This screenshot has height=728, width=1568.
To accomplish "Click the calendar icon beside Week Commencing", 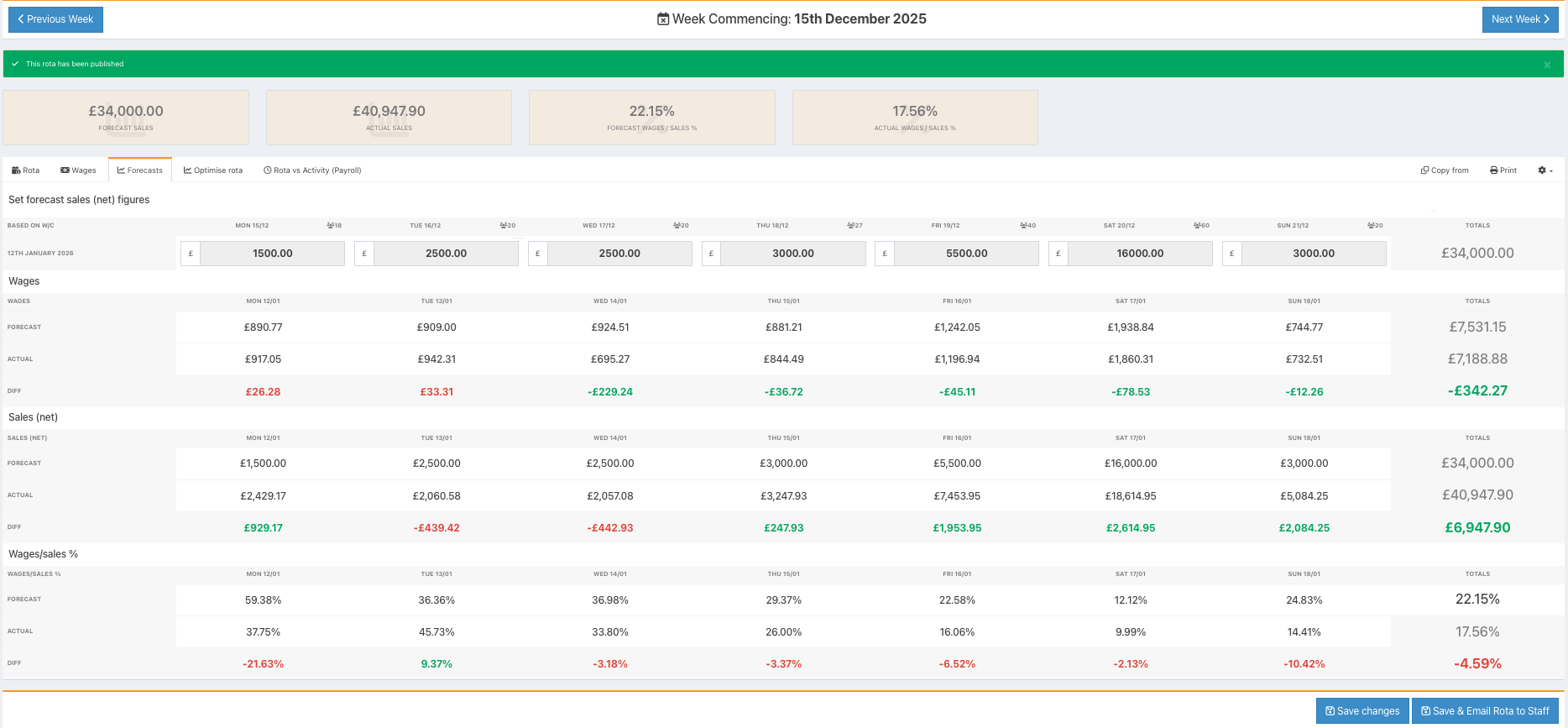I will coord(663,19).
